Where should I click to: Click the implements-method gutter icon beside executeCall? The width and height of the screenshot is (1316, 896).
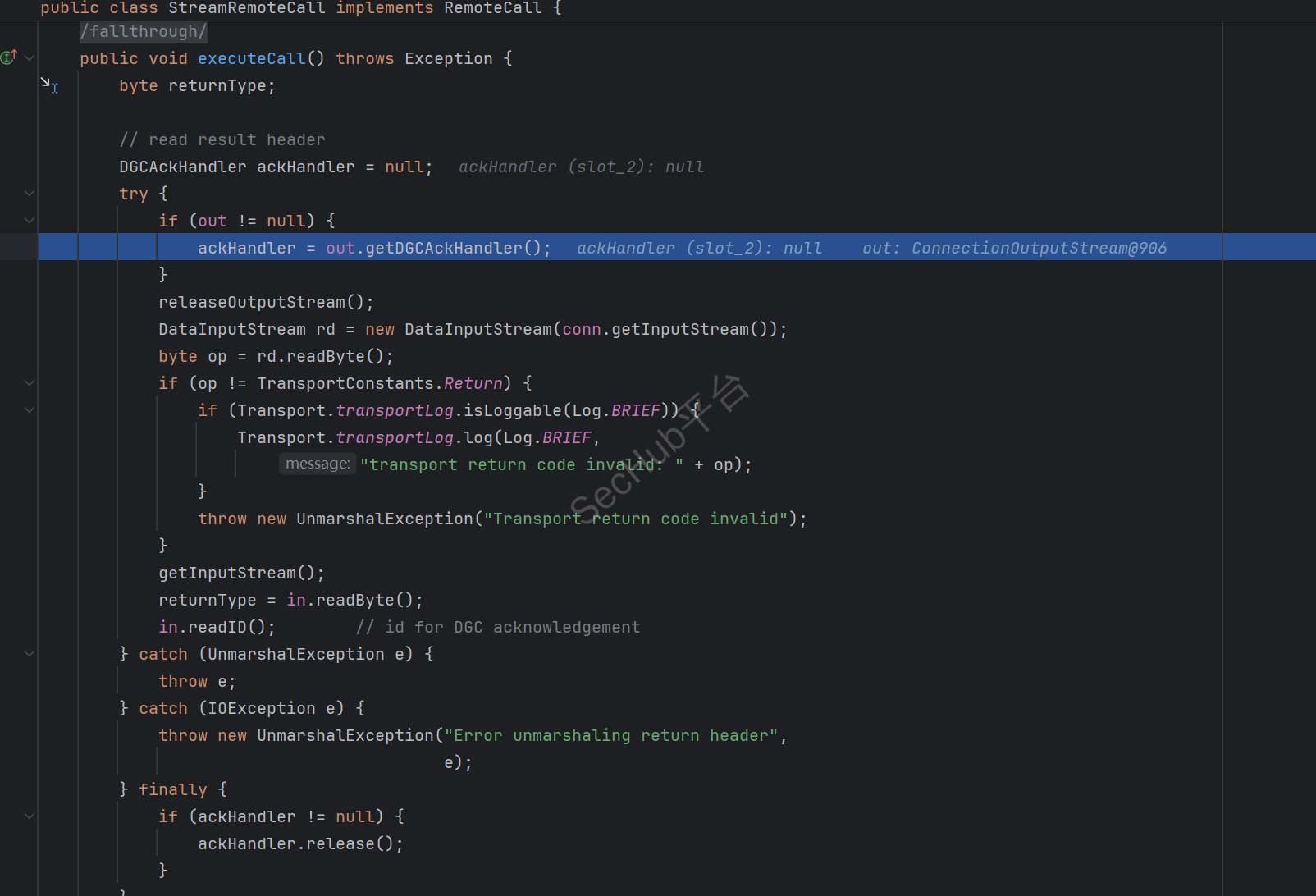pos(9,57)
